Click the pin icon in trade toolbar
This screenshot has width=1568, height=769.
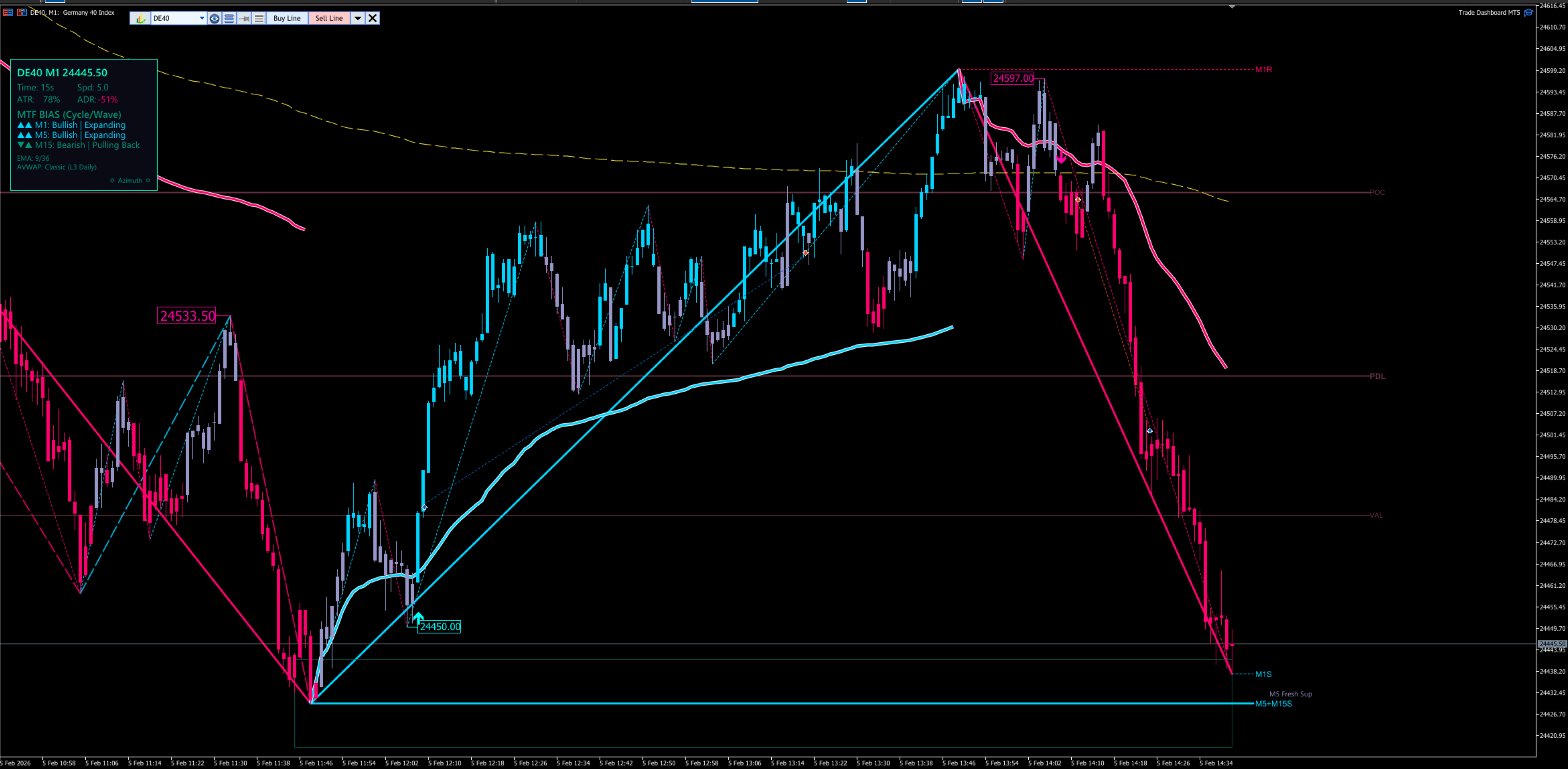(x=244, y=18)
